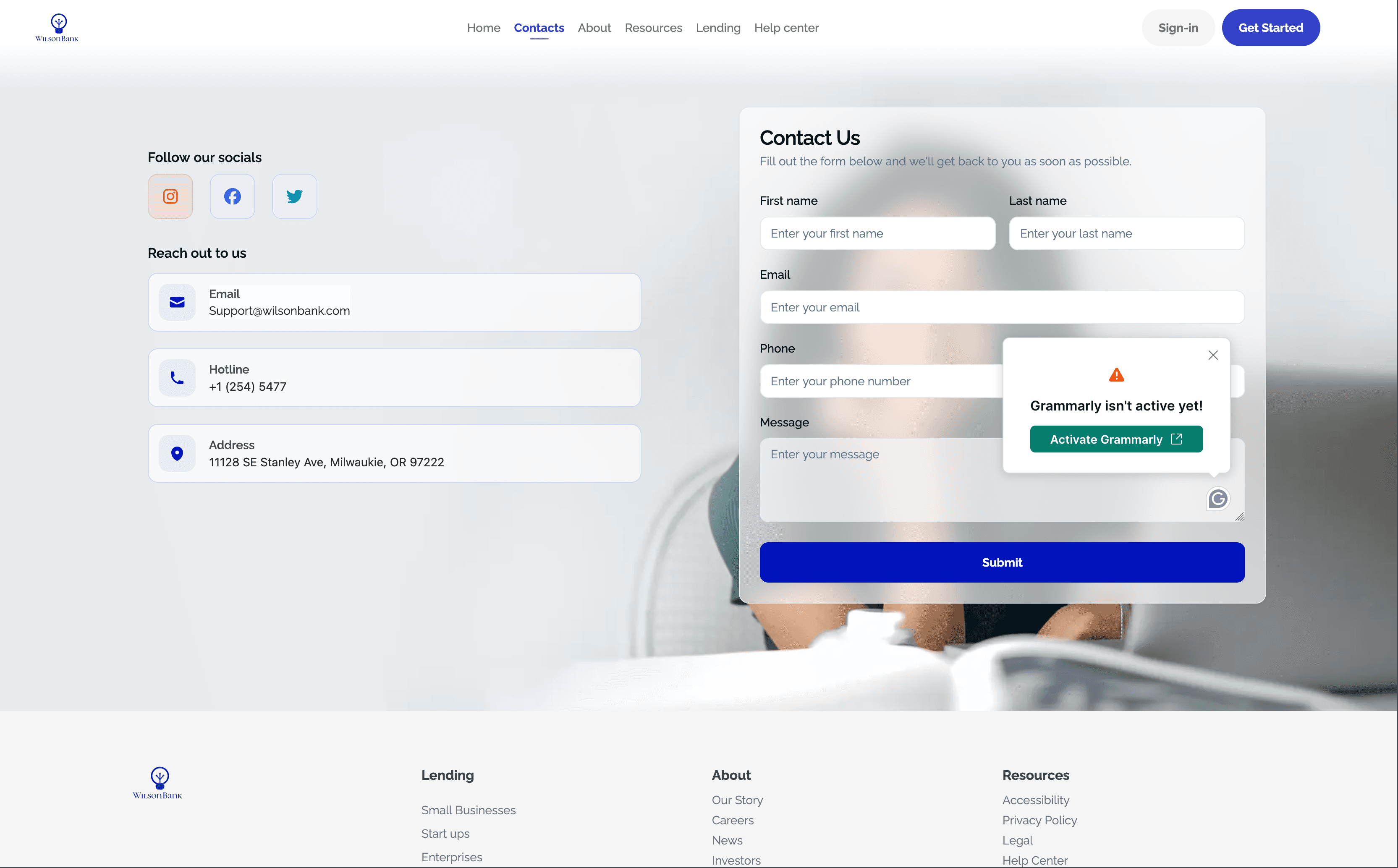Click the Get Started button
The height and width of the screenshot is (868, 1398).
[x=1270, y=28]
